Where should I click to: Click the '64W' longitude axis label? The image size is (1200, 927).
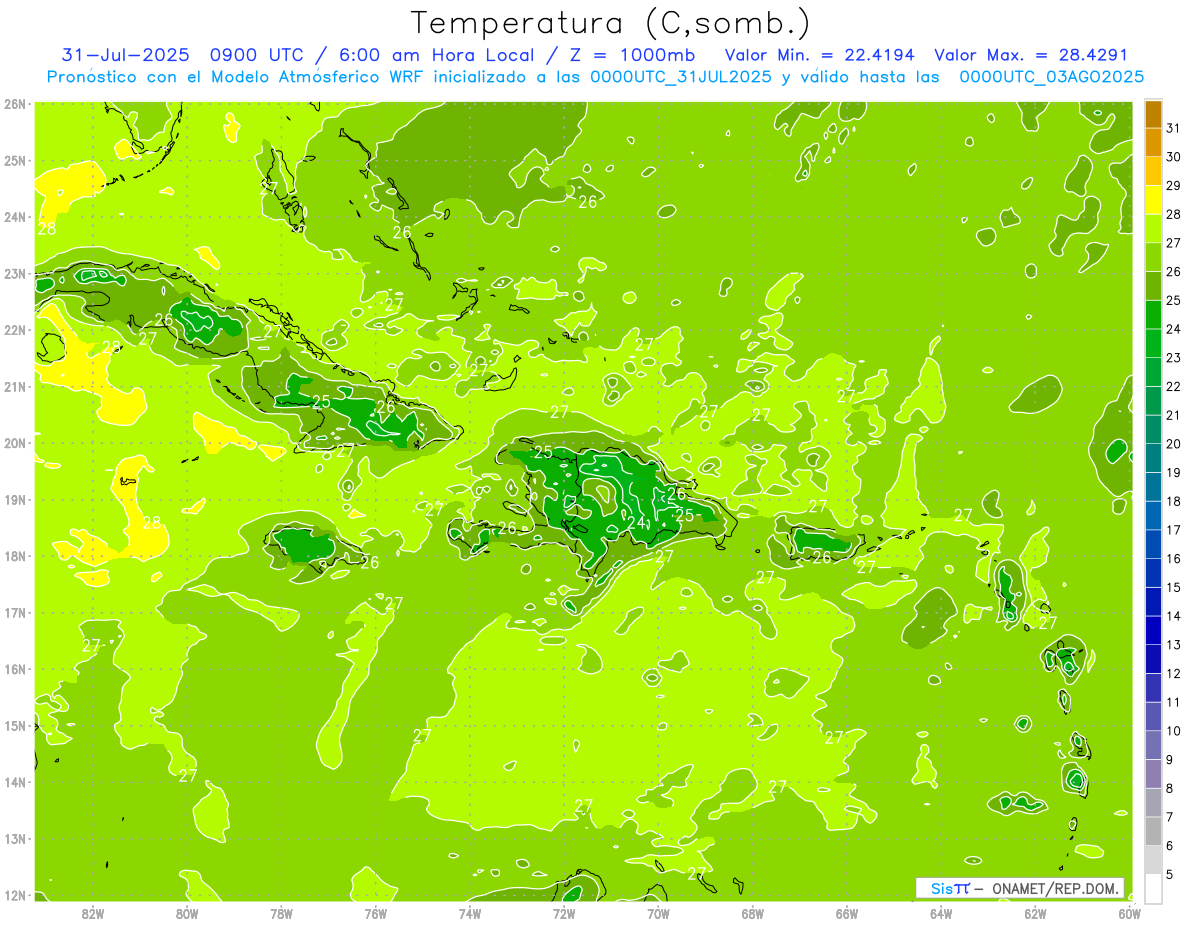click(941, 913)
